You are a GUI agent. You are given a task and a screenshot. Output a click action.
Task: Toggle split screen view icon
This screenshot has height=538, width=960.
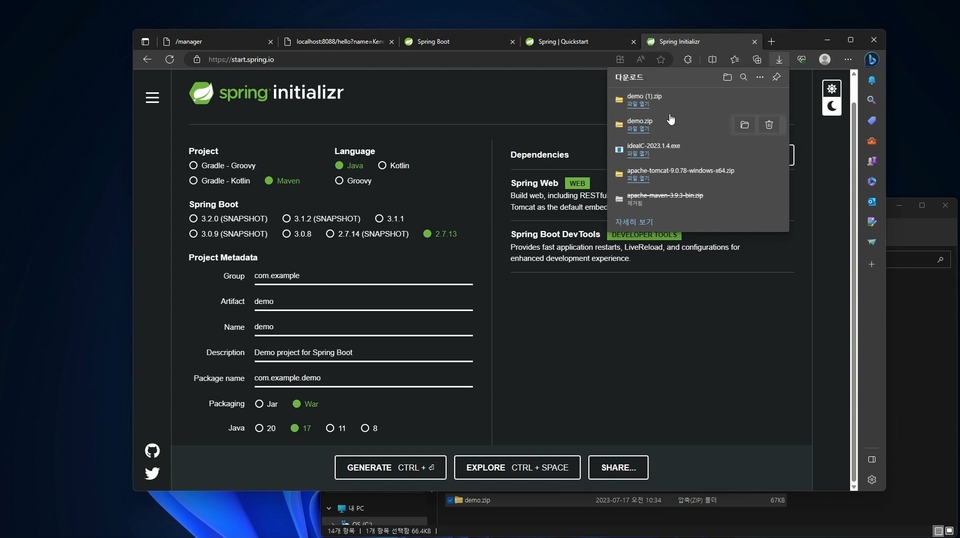[712, 59]
